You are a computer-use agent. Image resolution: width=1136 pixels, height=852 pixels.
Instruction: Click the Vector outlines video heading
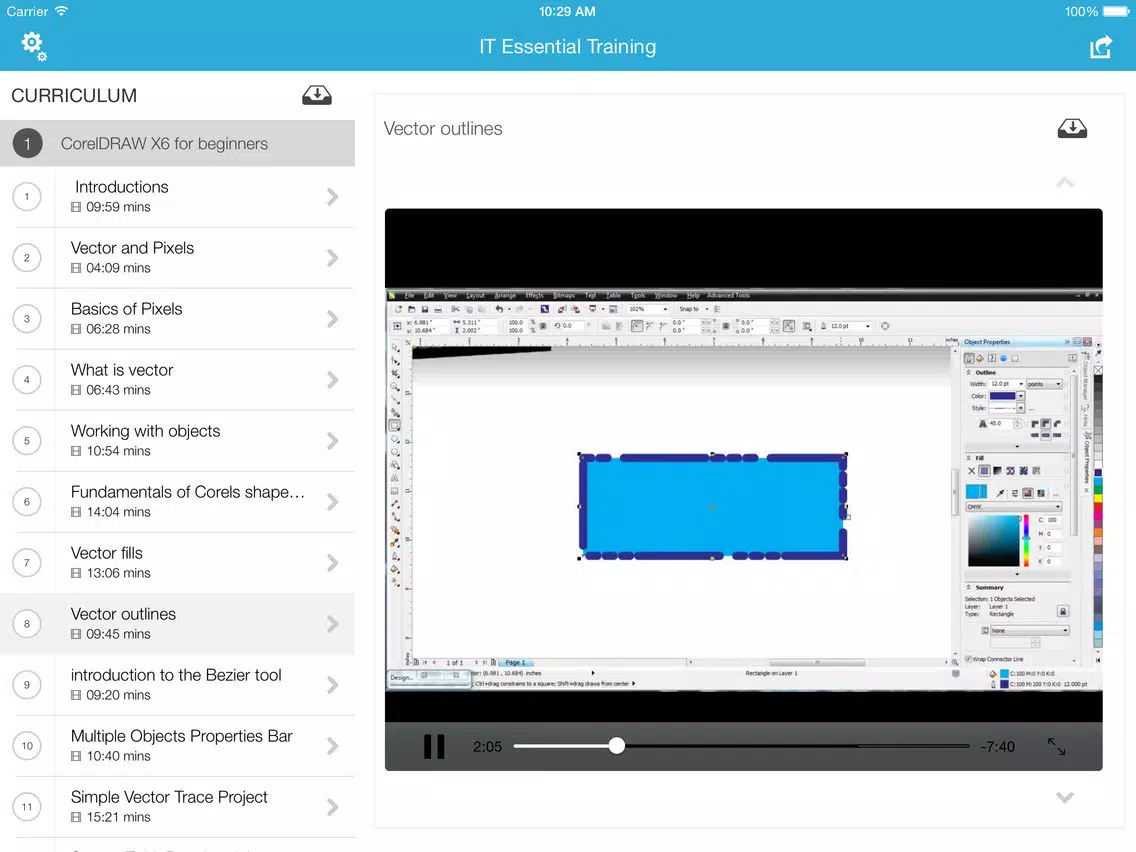[x=443, y=128]
